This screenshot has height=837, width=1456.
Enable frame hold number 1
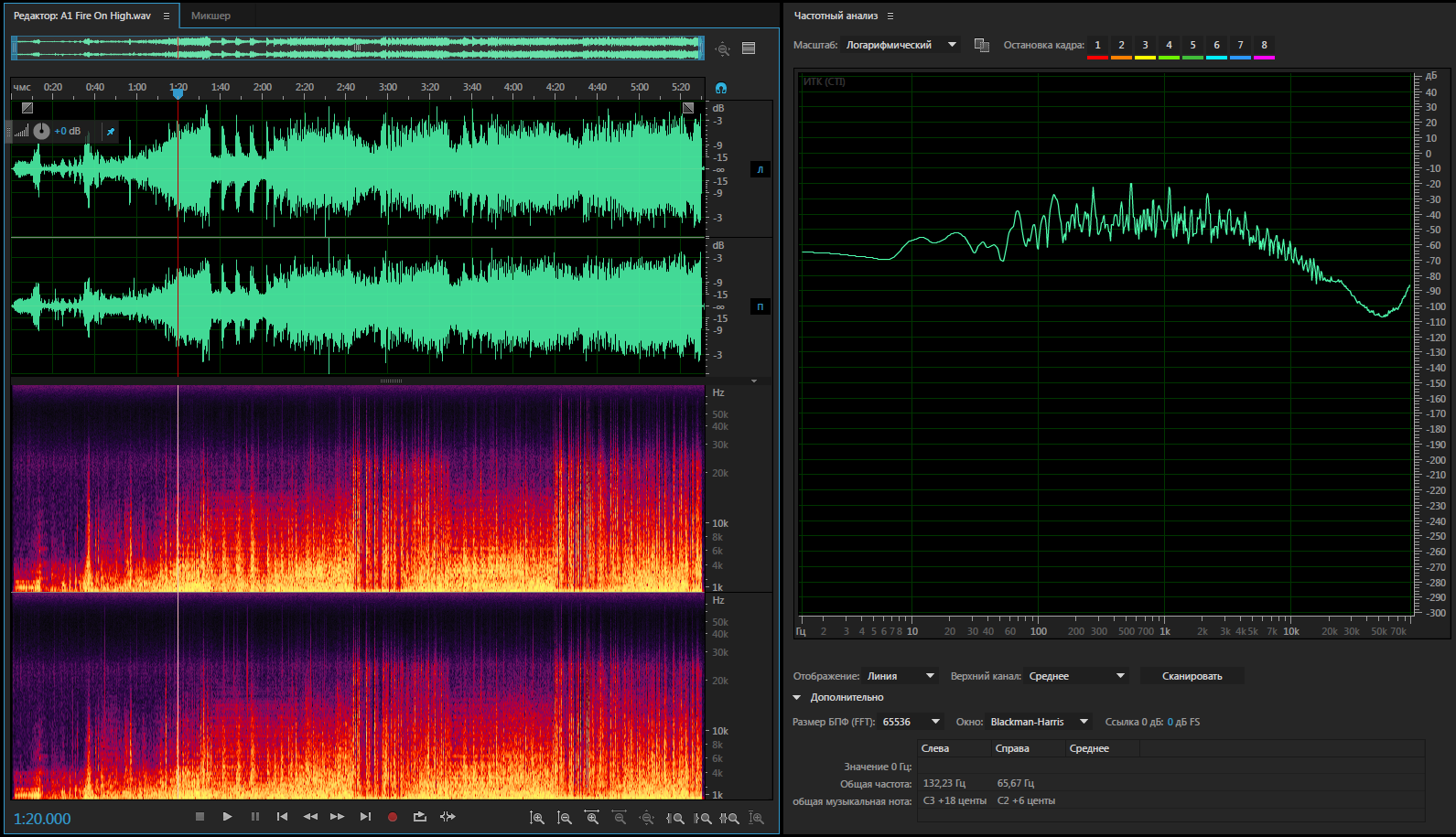[x=1097, y=46]
